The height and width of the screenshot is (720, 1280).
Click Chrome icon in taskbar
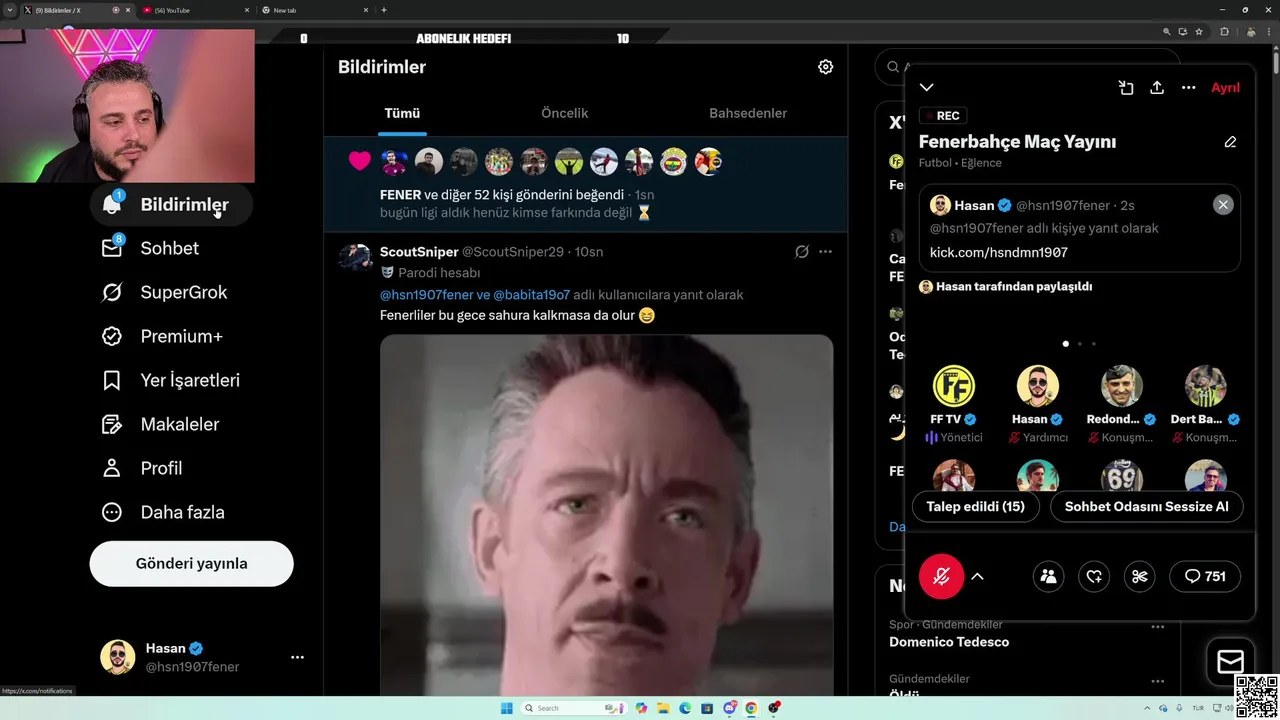click(x=751, y=708)
